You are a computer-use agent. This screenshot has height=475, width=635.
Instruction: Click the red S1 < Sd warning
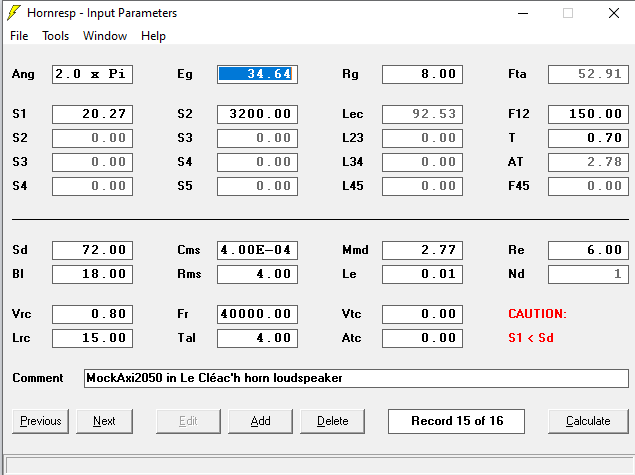point(531,338)
